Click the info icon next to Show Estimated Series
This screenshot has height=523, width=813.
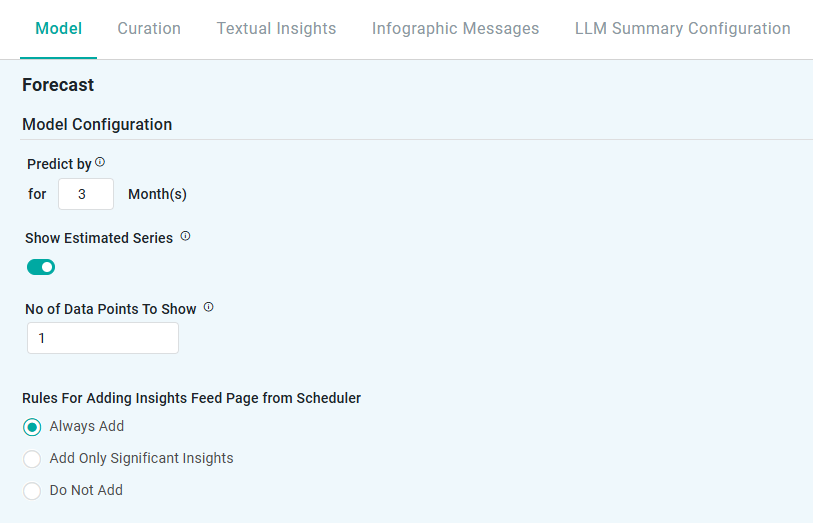tap(185, 237)
